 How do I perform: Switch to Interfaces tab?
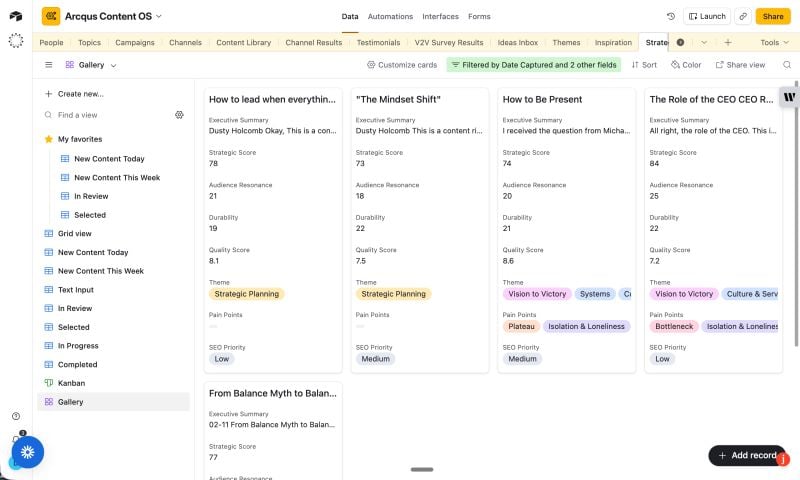(x=440, y=16)
